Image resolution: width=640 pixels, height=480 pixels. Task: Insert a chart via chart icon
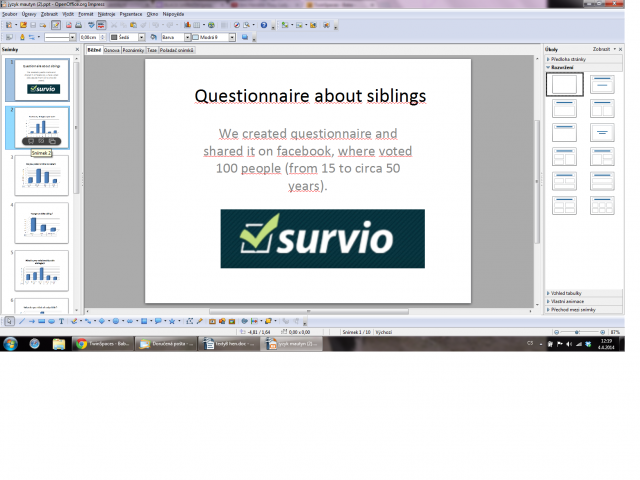187,25
